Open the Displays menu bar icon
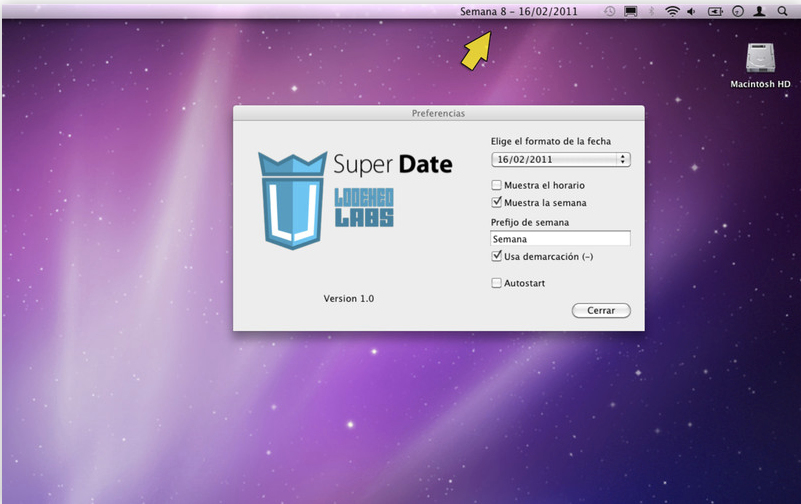The width and height of the screenshot is (801, 504). (630, 11)
